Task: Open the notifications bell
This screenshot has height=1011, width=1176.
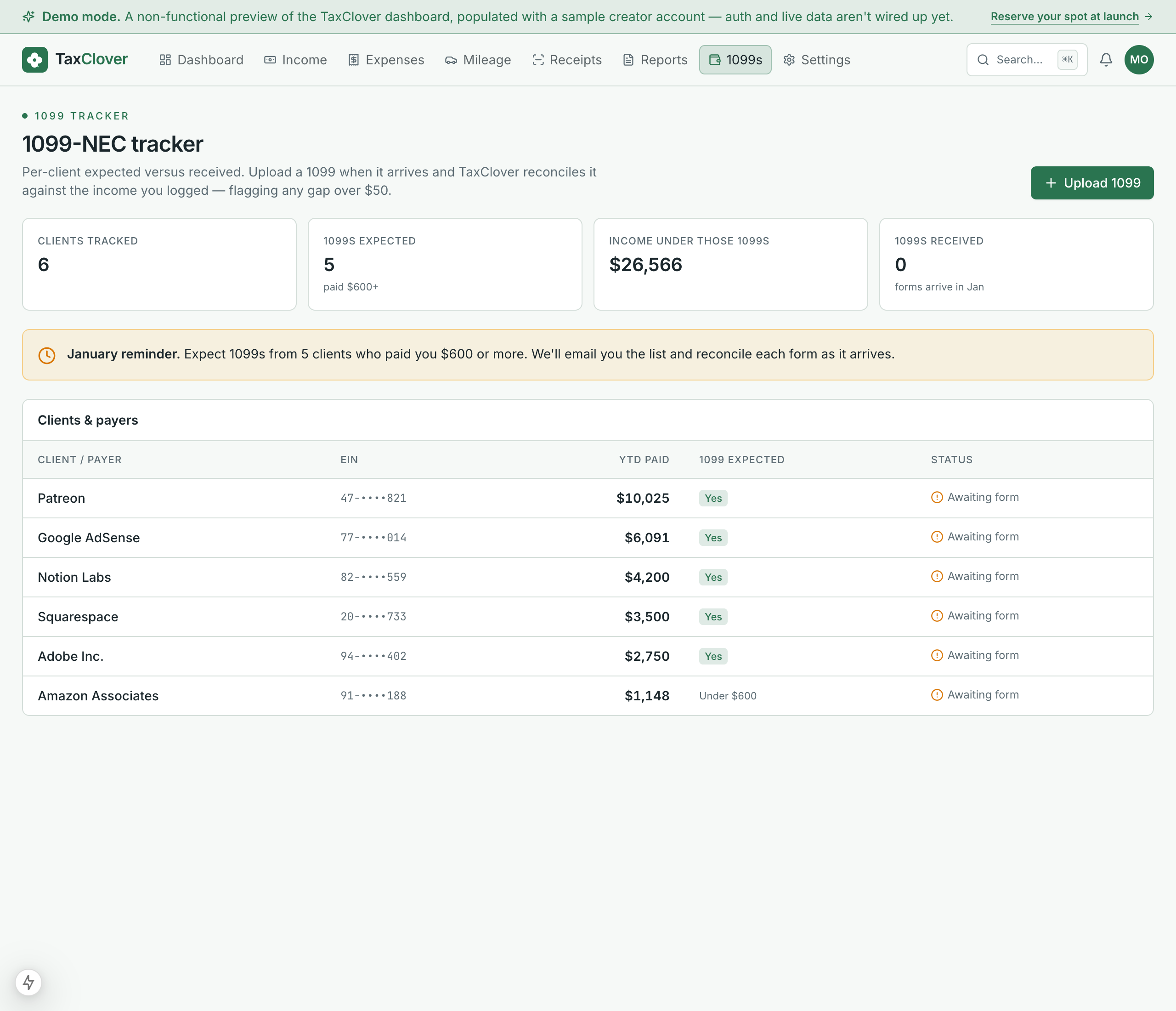Action: pyautogui.click(x=1106, y=60)
